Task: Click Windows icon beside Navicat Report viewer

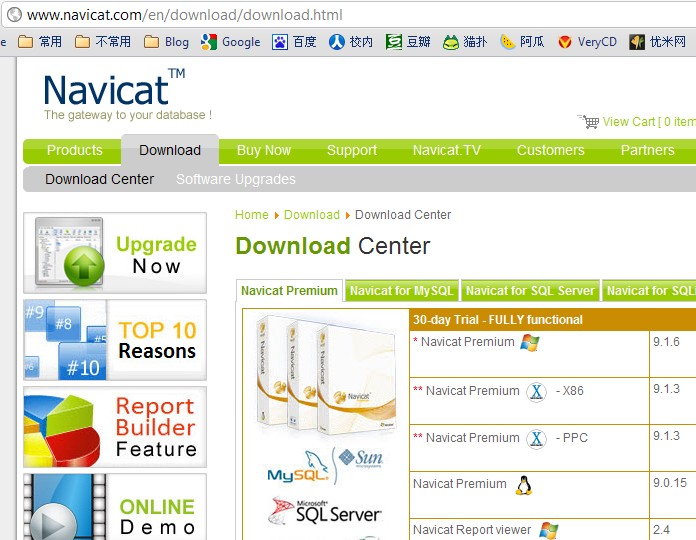Action: coord(549,531)
